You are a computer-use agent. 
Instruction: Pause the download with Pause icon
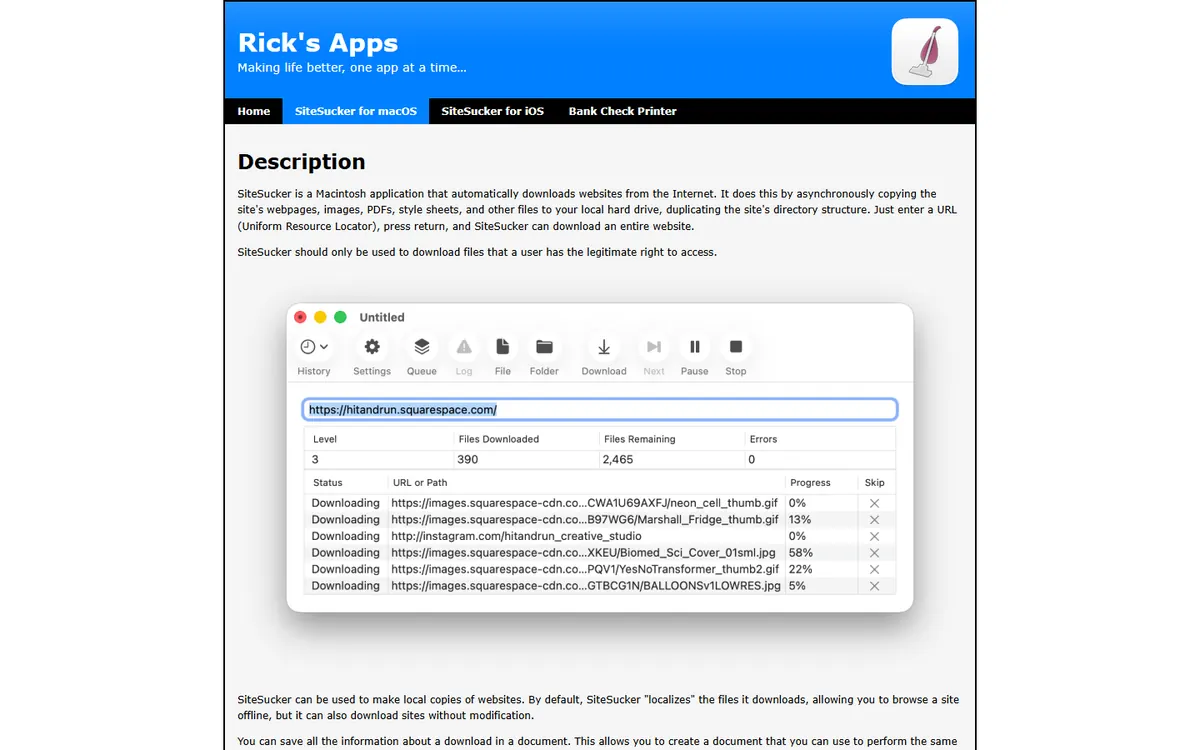[x=694, y=347]
